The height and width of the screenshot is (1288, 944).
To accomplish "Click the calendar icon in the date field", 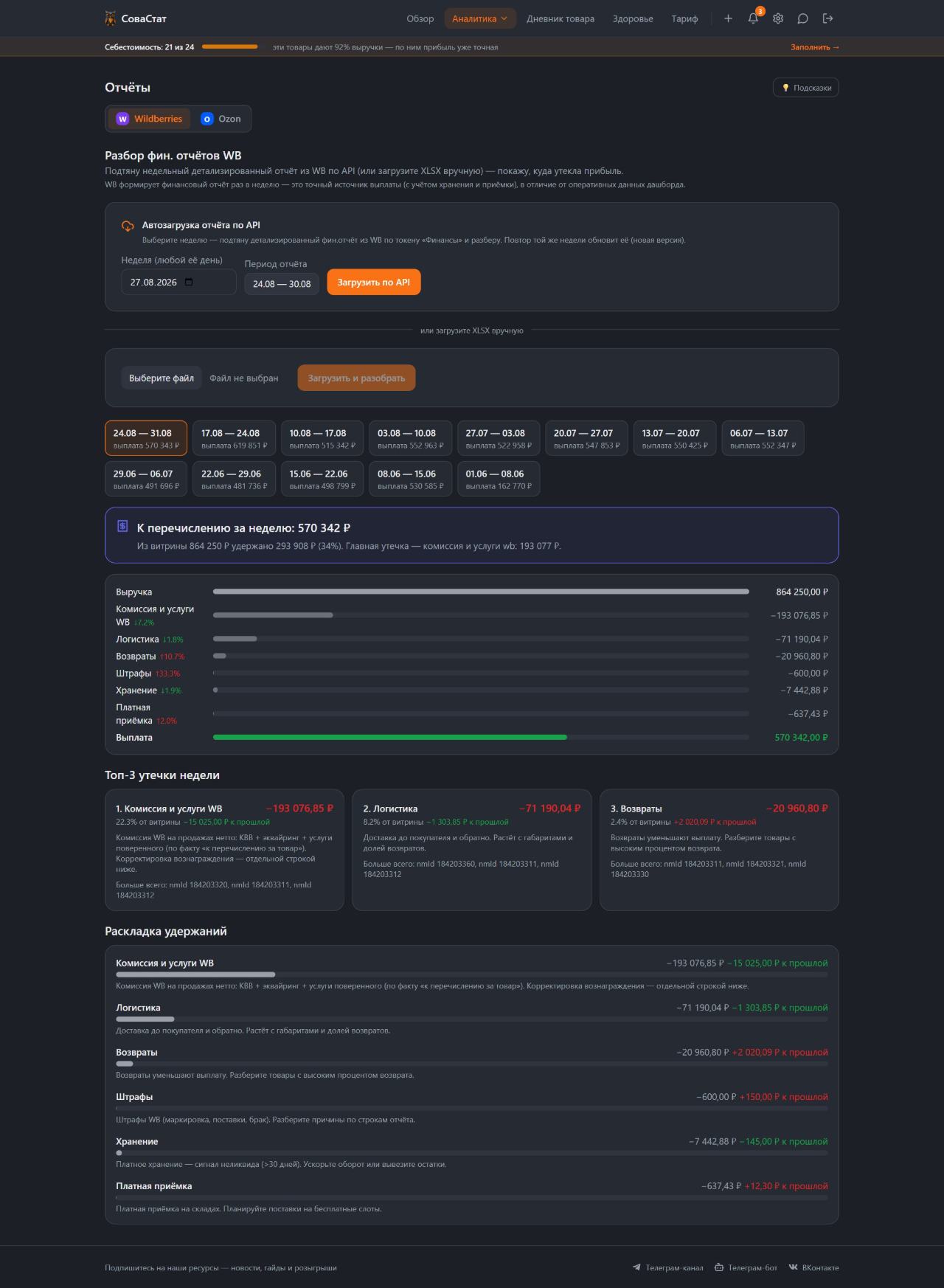I will (189, 282).
